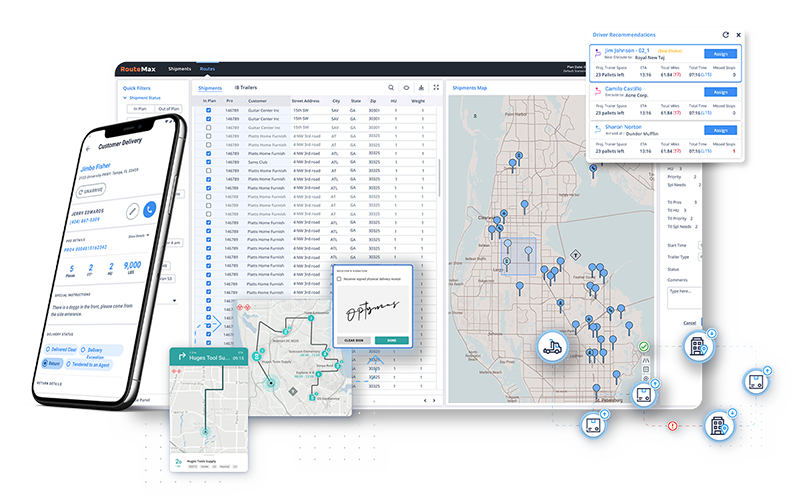800x503 pixels.
Task: Select Delivered Clear delivery status
Action: 61,349
